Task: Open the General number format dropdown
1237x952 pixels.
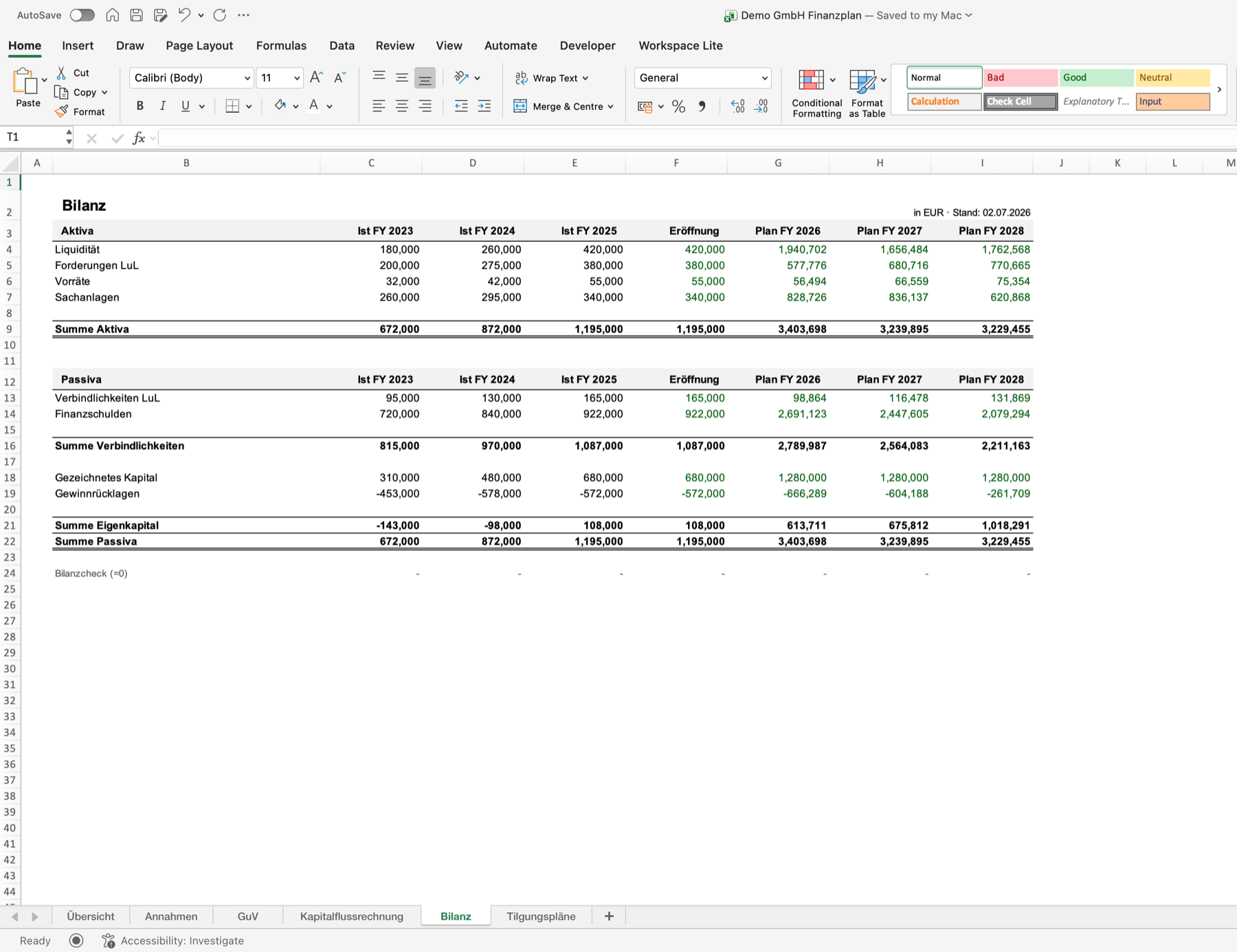Action: (x=702, y=78)
